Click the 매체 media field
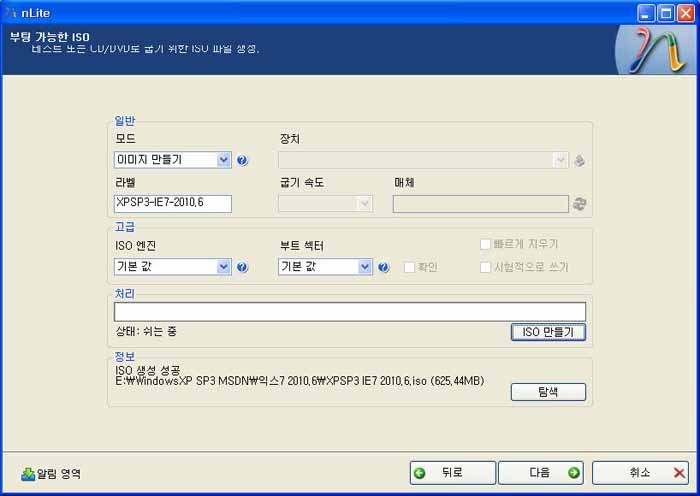Viewport: 700px width, 496px height. click(481, 204)
